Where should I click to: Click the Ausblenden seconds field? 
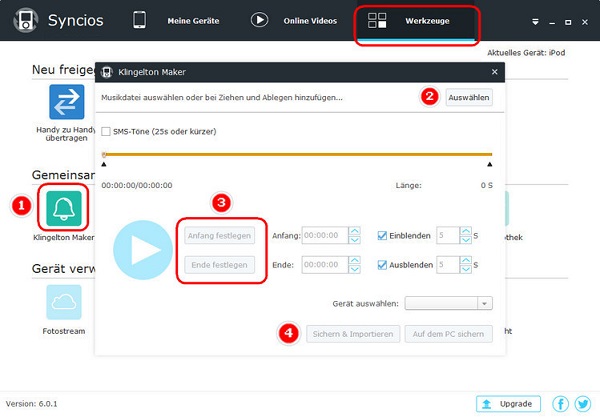click(x=448, y=264)
